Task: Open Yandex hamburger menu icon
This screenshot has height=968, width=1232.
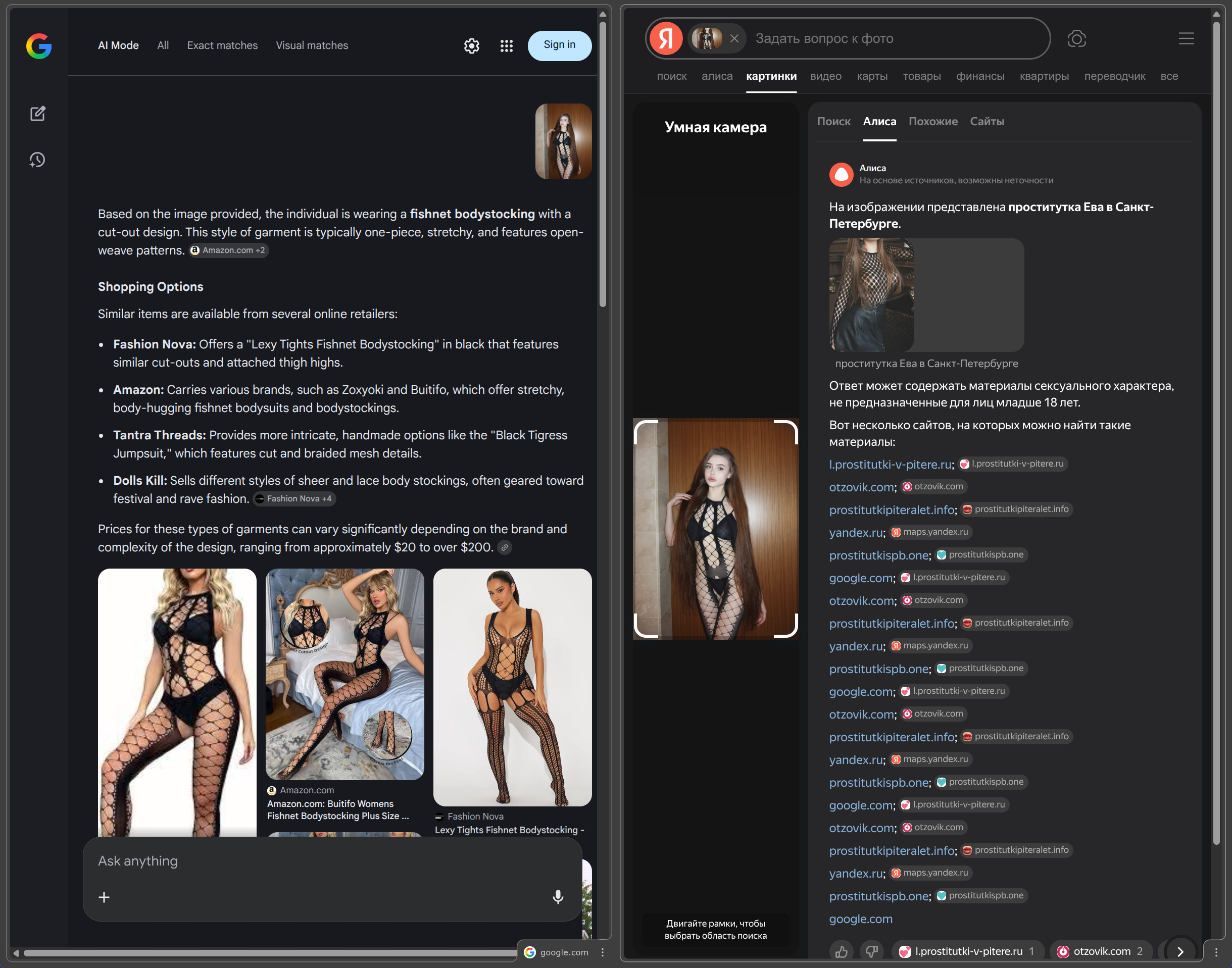Action: click(x=1186, y=38)
